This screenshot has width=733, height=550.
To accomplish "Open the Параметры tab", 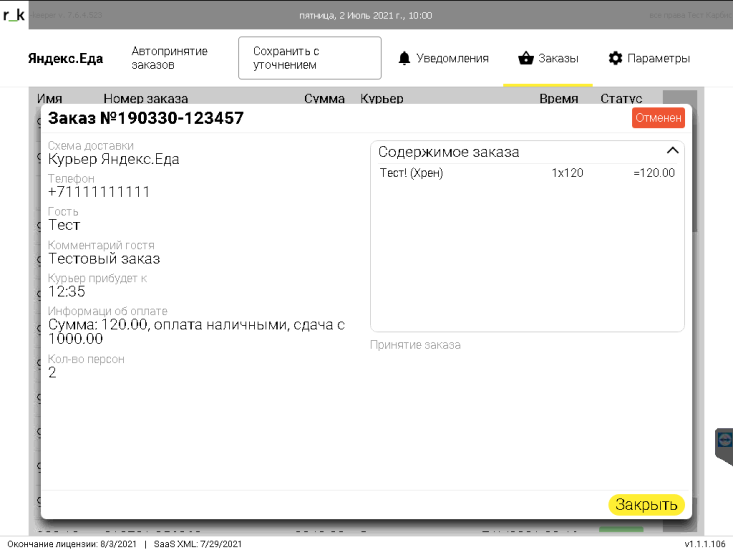I will tap(649, 58).
